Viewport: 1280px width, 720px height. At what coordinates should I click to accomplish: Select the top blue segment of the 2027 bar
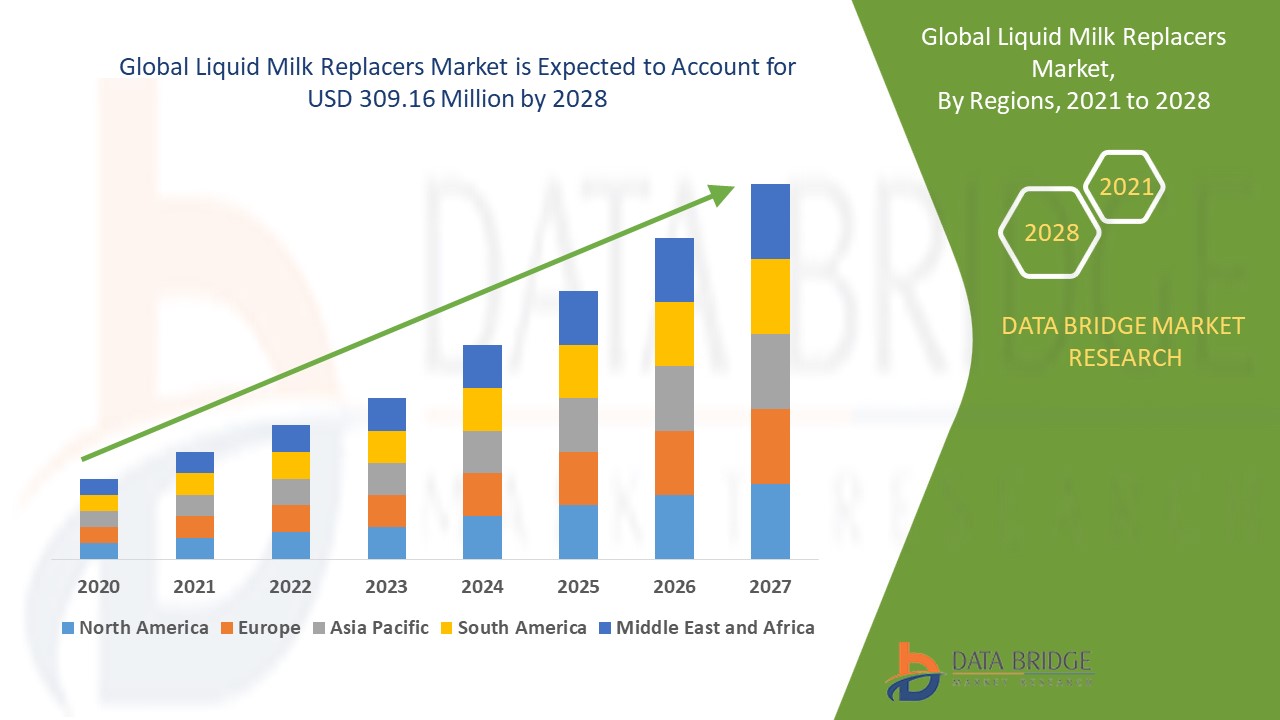click(770, 221)
